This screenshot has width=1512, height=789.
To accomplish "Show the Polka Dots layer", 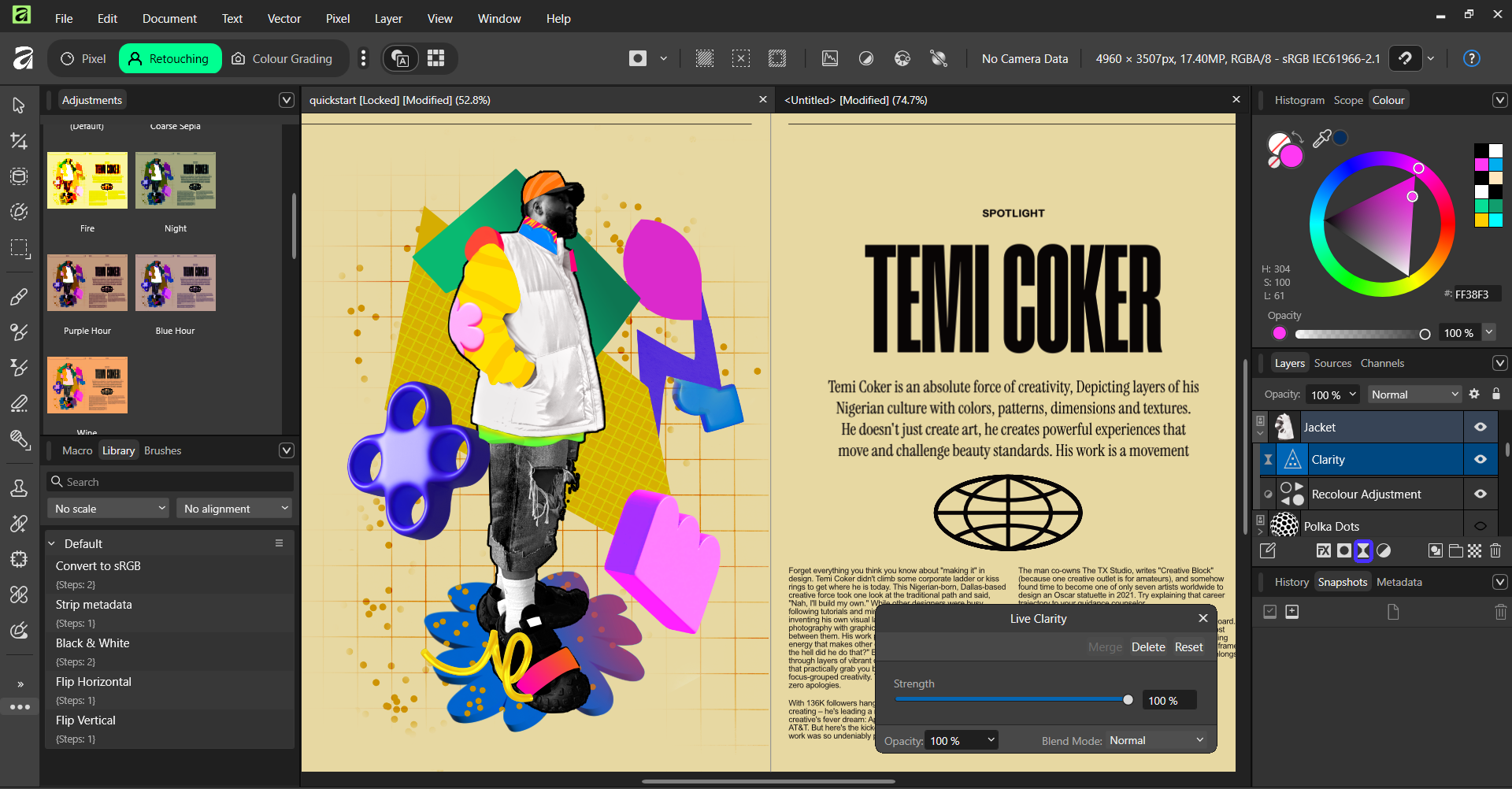I will pos(1480,526).
